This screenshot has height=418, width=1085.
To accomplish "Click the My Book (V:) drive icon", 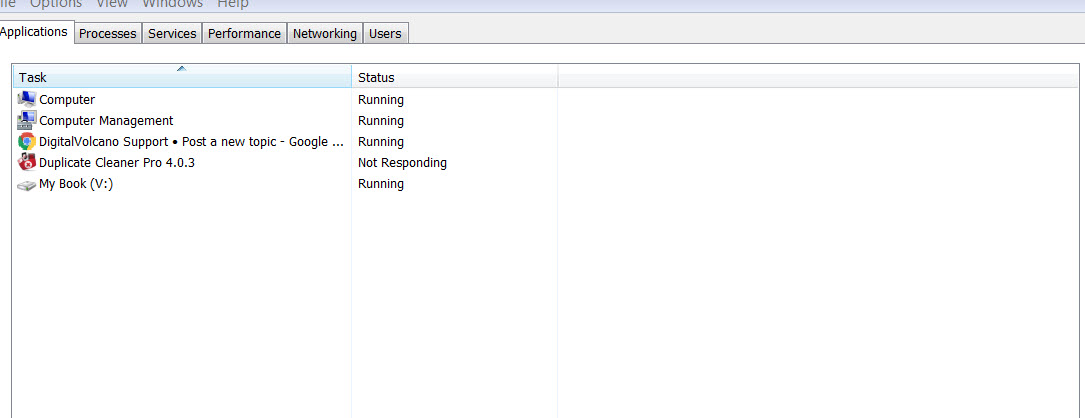I will click(27, 184).
